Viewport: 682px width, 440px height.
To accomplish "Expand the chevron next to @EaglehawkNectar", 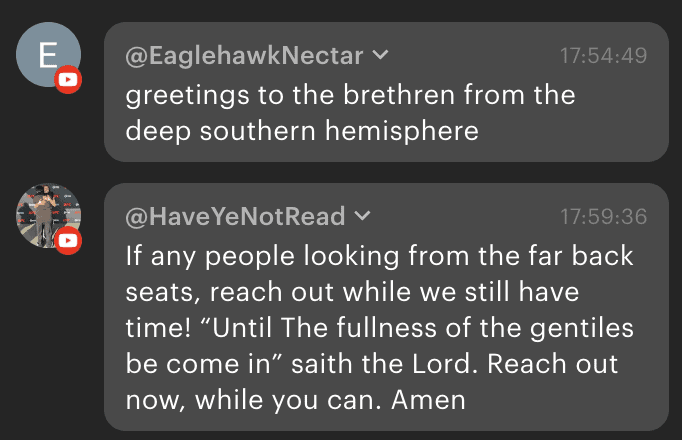I will pos(381,55).
